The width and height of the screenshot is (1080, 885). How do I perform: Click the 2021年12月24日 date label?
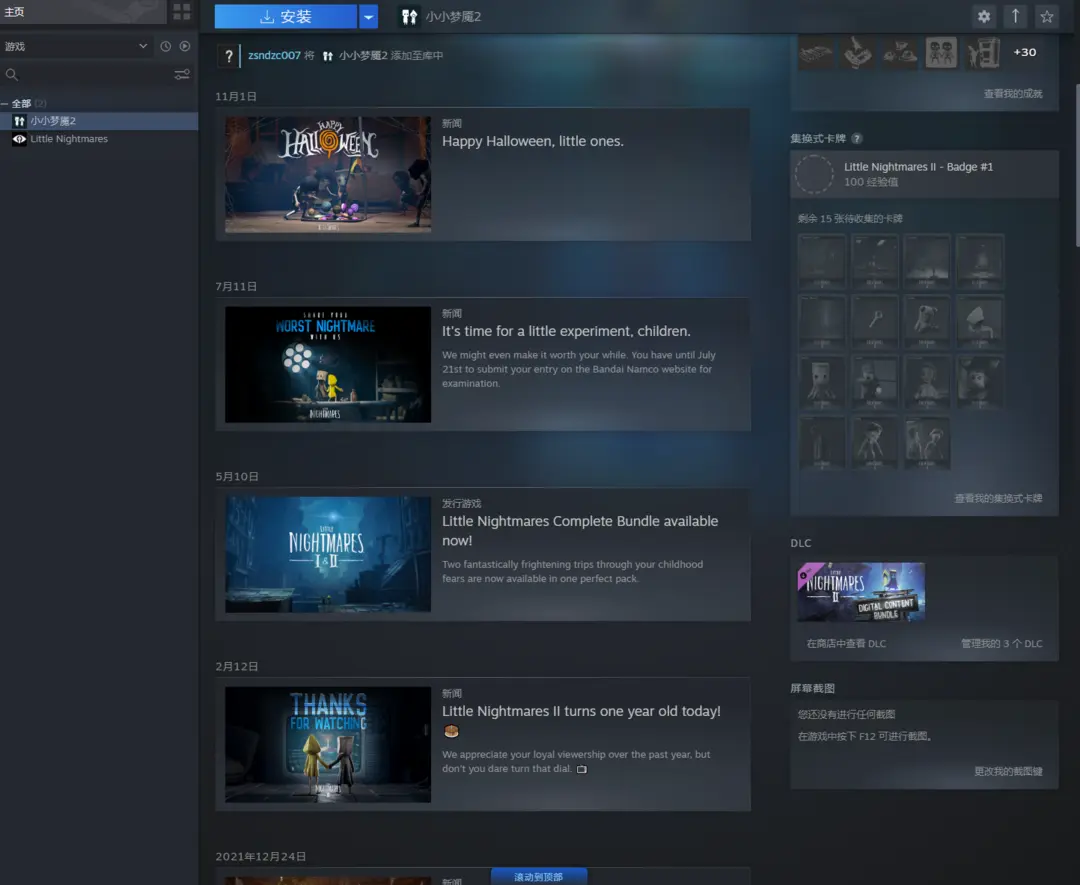click(x=260, y=857)
